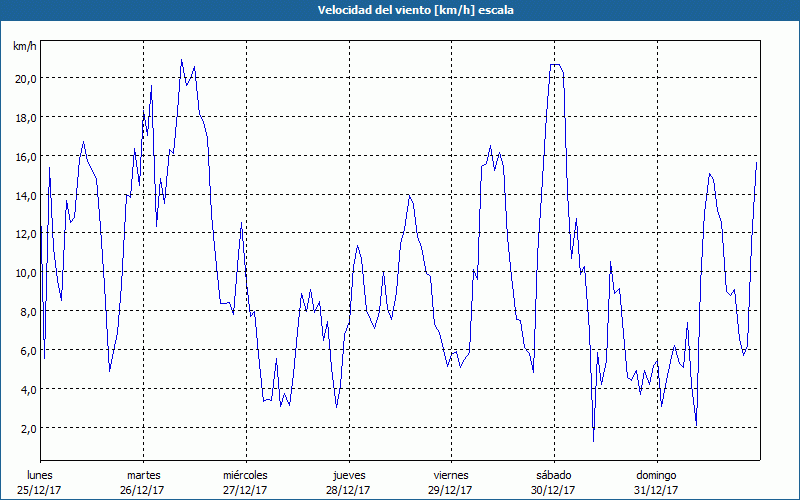The width and height of the screenshot is (800, 500).
Task: Click the 8,0 label on the vertical axis
Action: point(27,311)
